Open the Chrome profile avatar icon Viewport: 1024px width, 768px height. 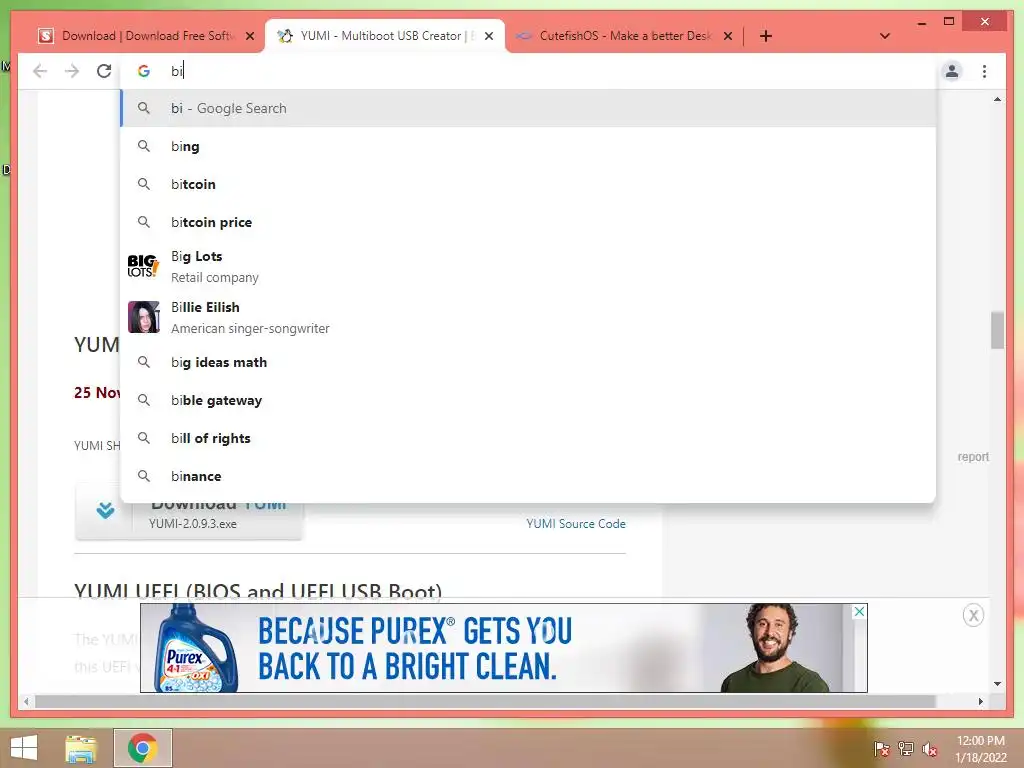(x=952, y=71)
